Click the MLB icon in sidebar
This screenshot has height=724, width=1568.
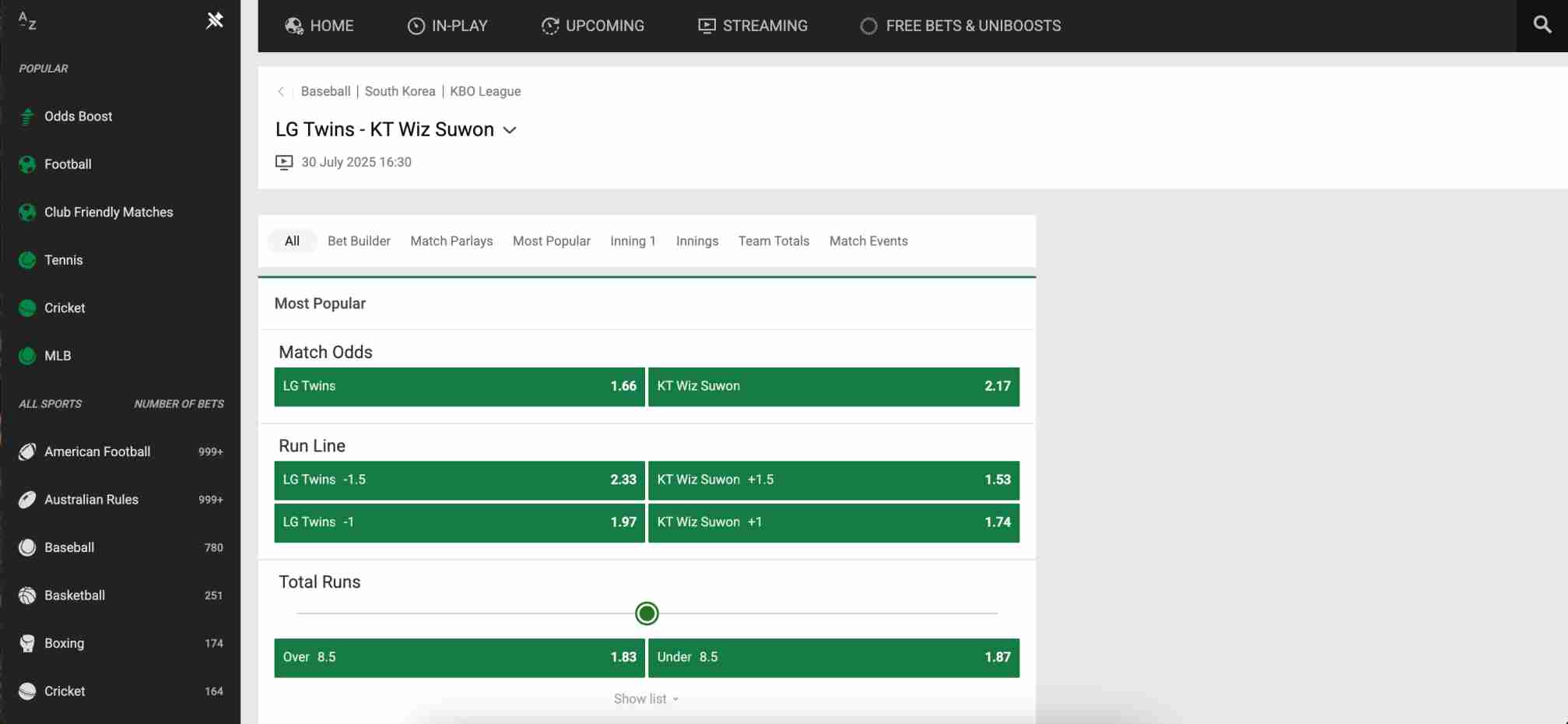click(x=27, y=356)
